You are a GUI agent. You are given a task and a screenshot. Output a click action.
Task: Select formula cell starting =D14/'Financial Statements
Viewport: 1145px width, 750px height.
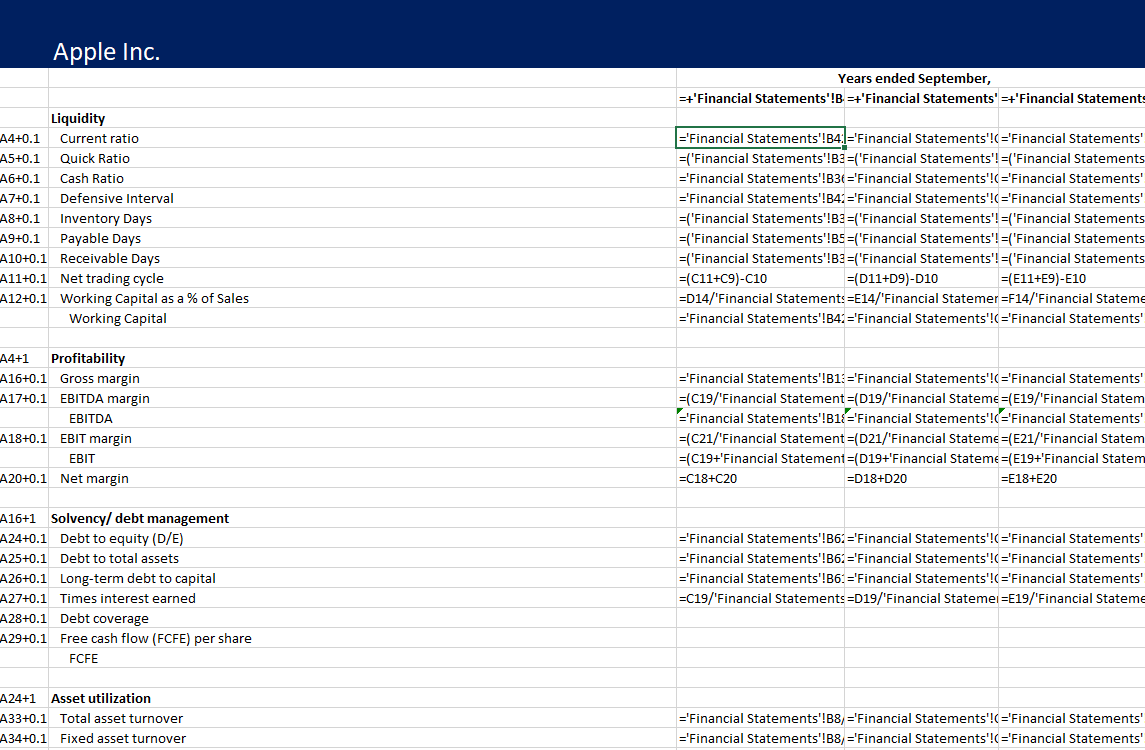(x=760, y=299)
